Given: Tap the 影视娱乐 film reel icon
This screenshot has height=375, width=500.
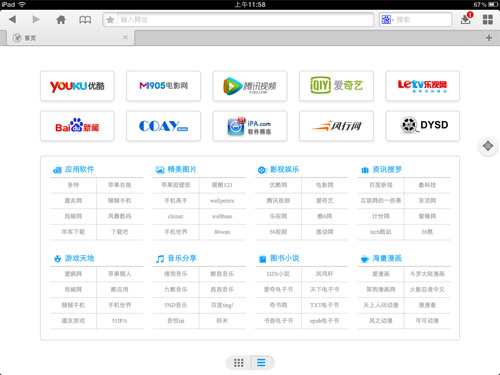Looking at the screenshot, I should pos(262,170).
